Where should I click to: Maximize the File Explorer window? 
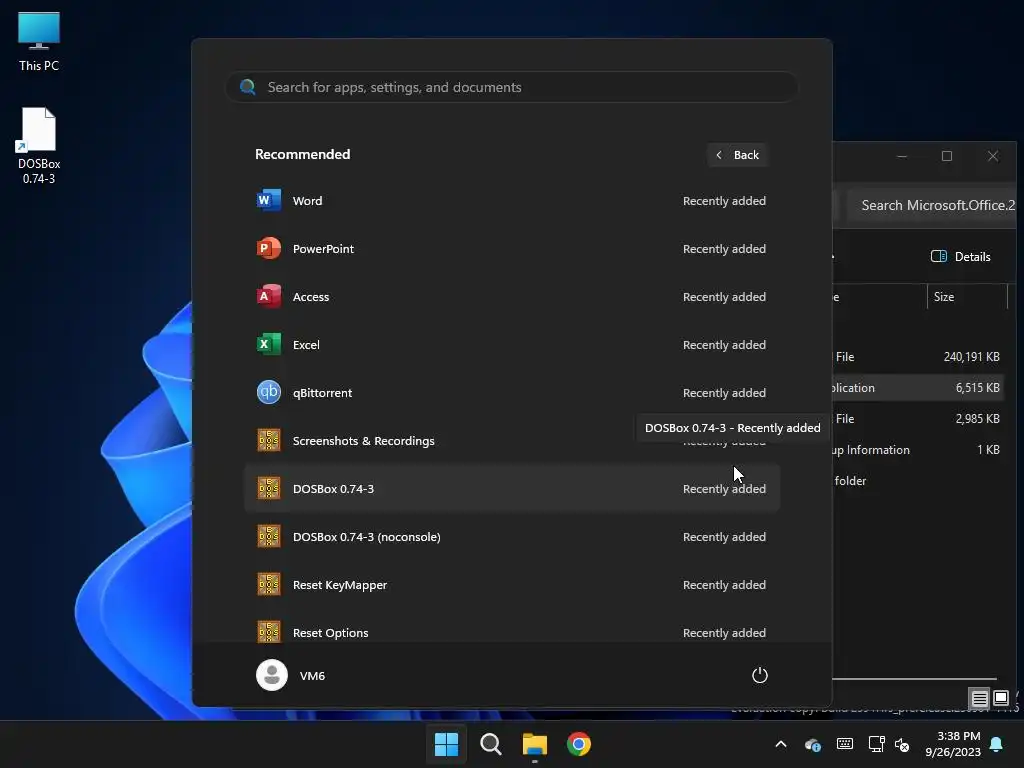click(x=947, y=156)
